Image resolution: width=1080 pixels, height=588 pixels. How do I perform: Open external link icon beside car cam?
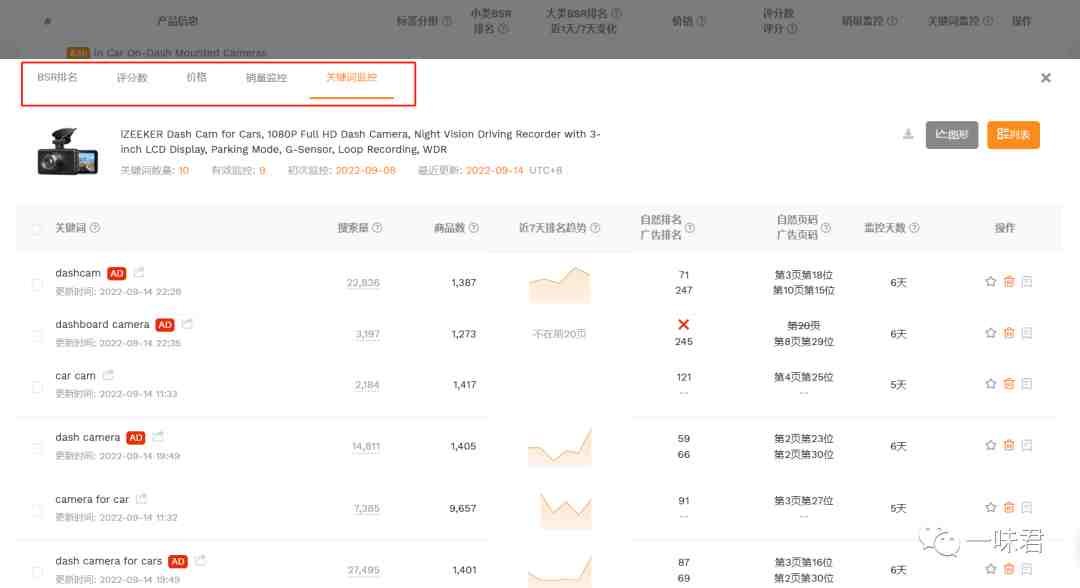pyautogui.click(x=108, y=375)
